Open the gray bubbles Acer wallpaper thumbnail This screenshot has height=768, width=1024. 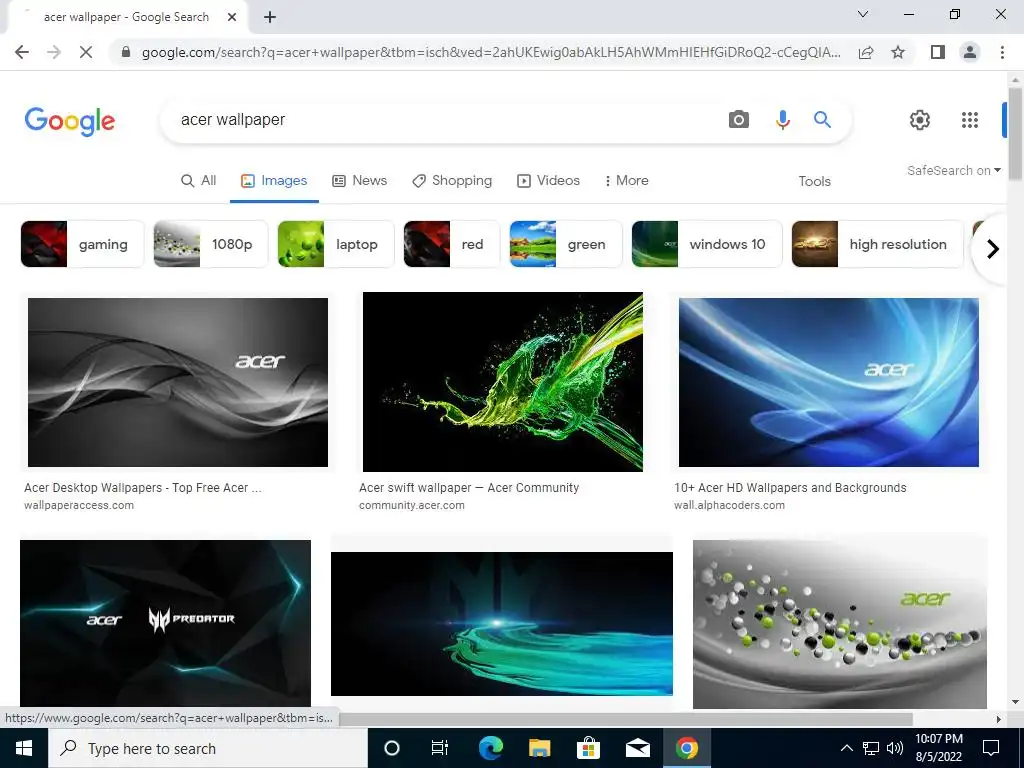tap(840, 624)
